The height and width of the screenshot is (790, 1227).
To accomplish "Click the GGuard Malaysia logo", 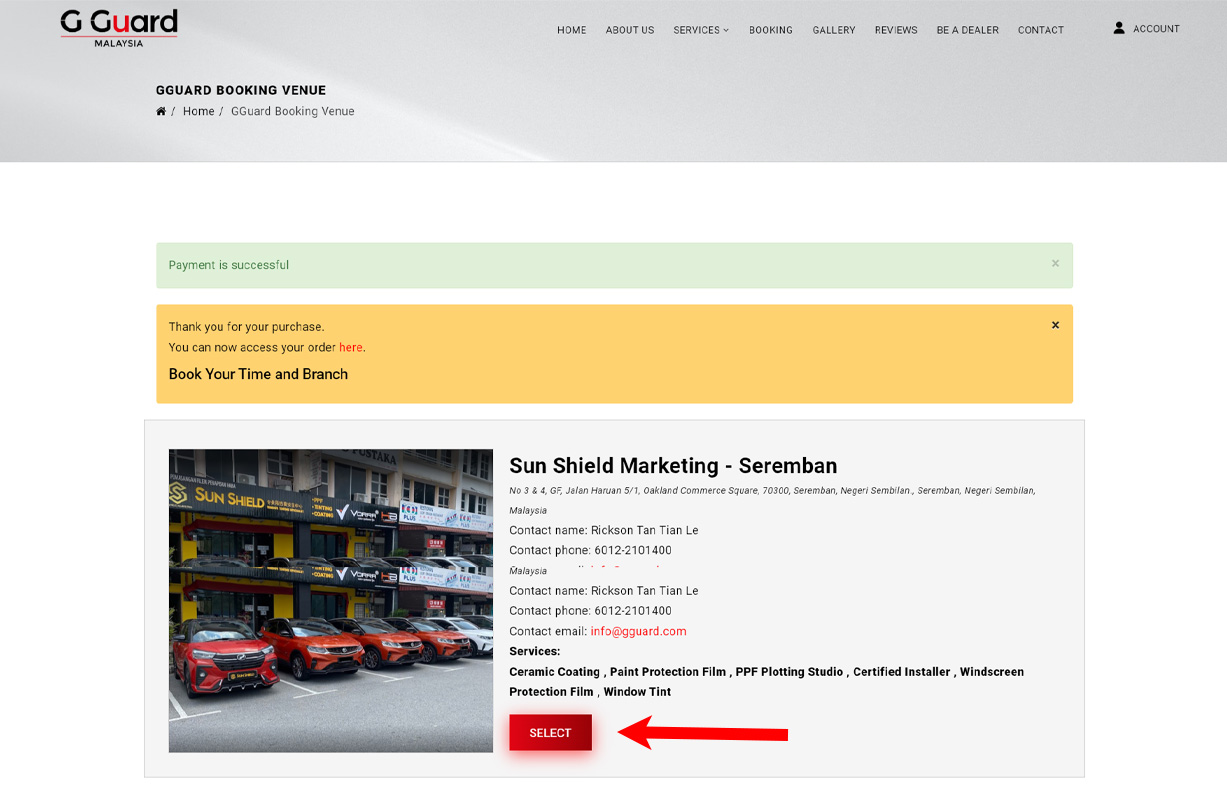I will coord(118,28).
